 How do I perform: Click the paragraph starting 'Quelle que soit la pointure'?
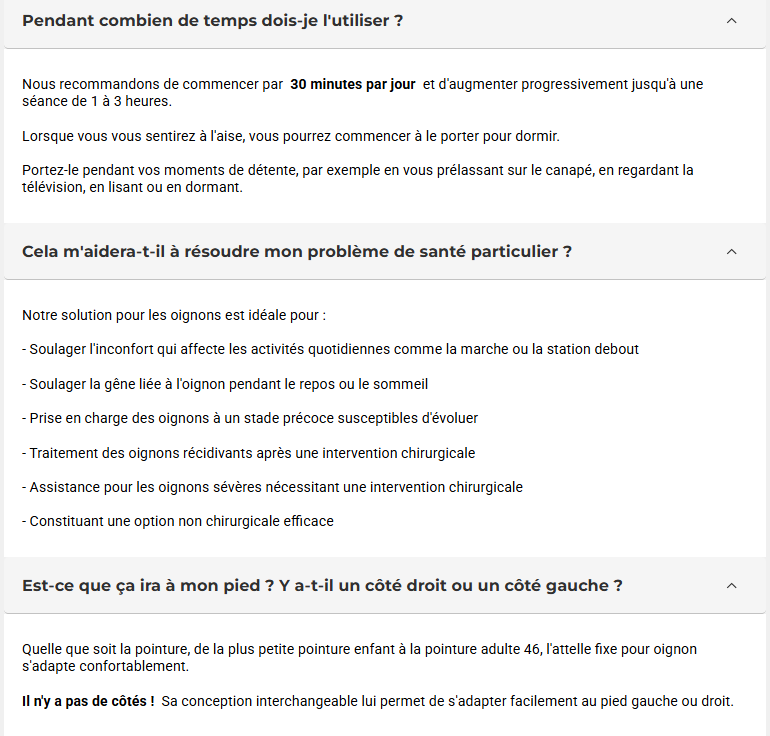click(359, 657)
